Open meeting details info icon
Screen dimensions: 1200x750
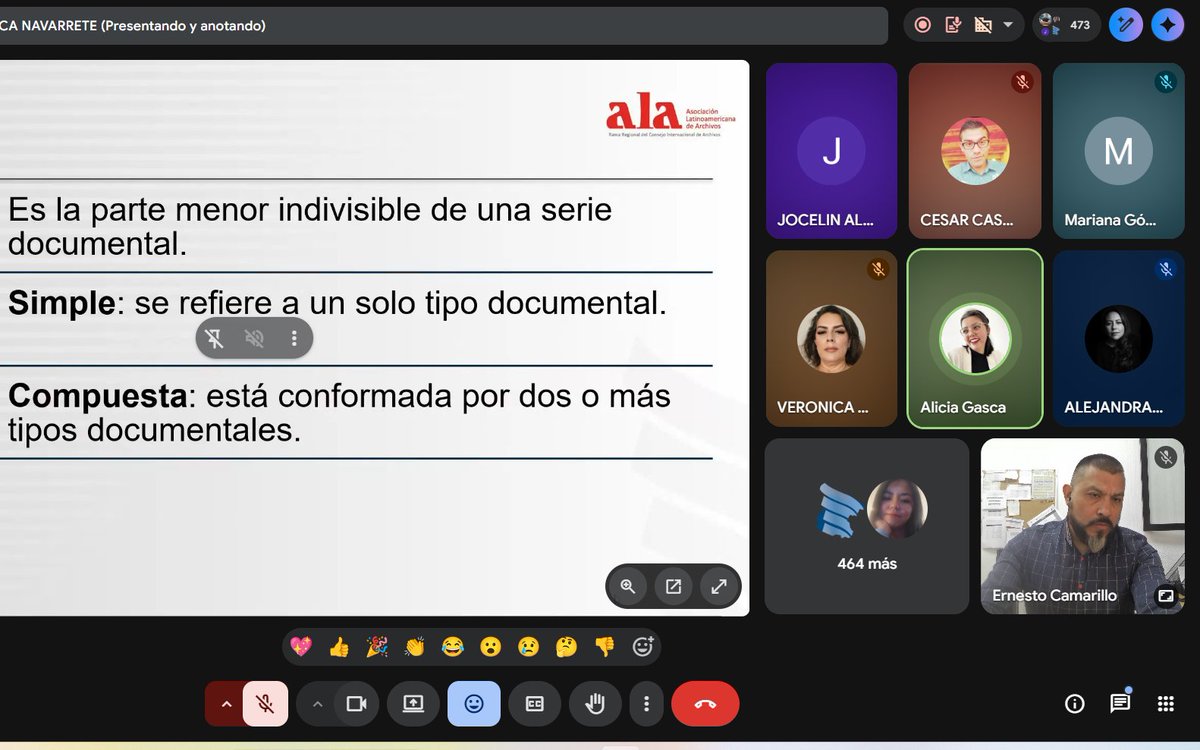[1075, 704]
